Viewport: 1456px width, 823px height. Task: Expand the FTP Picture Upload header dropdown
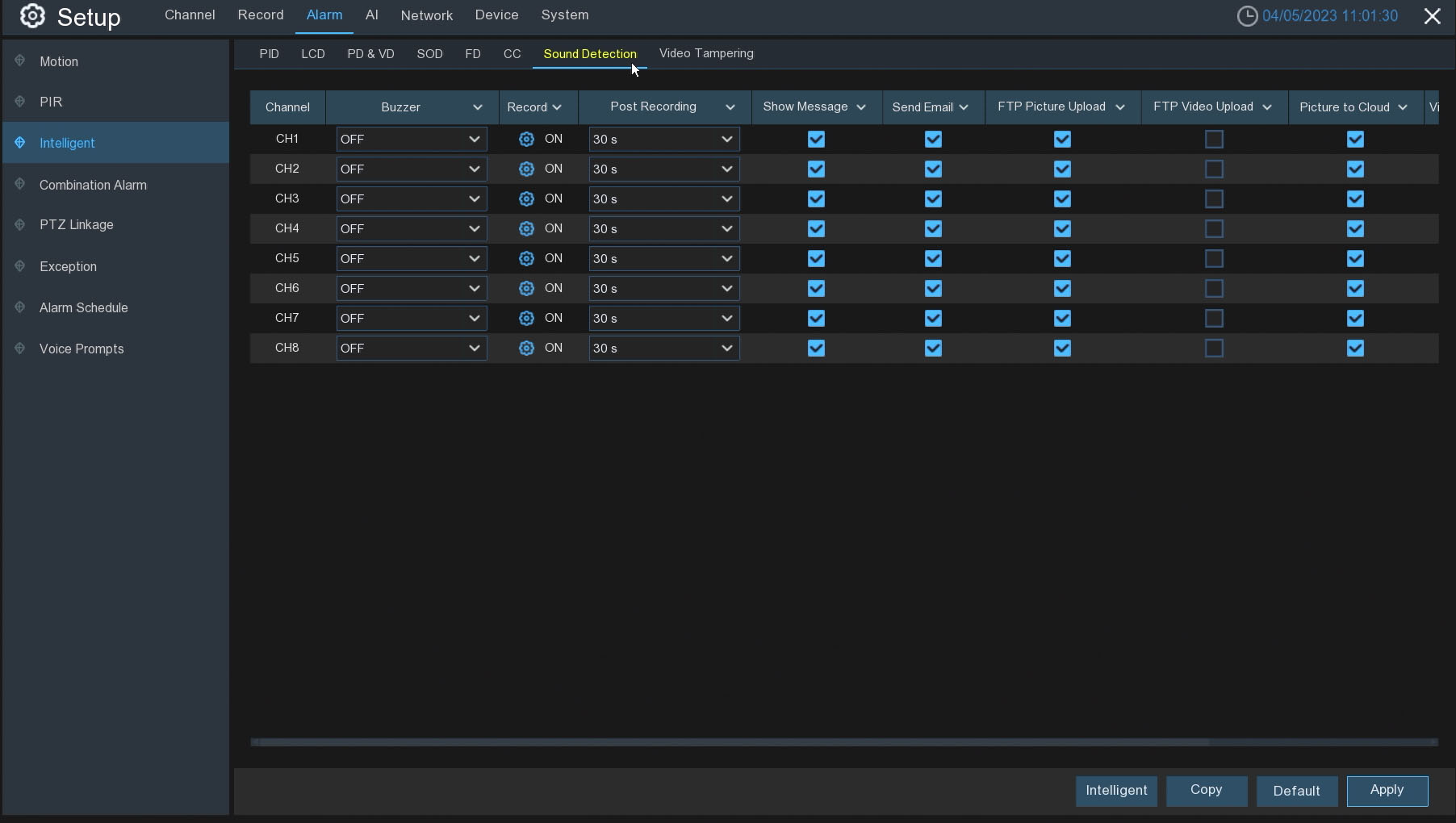point(1119,107)
